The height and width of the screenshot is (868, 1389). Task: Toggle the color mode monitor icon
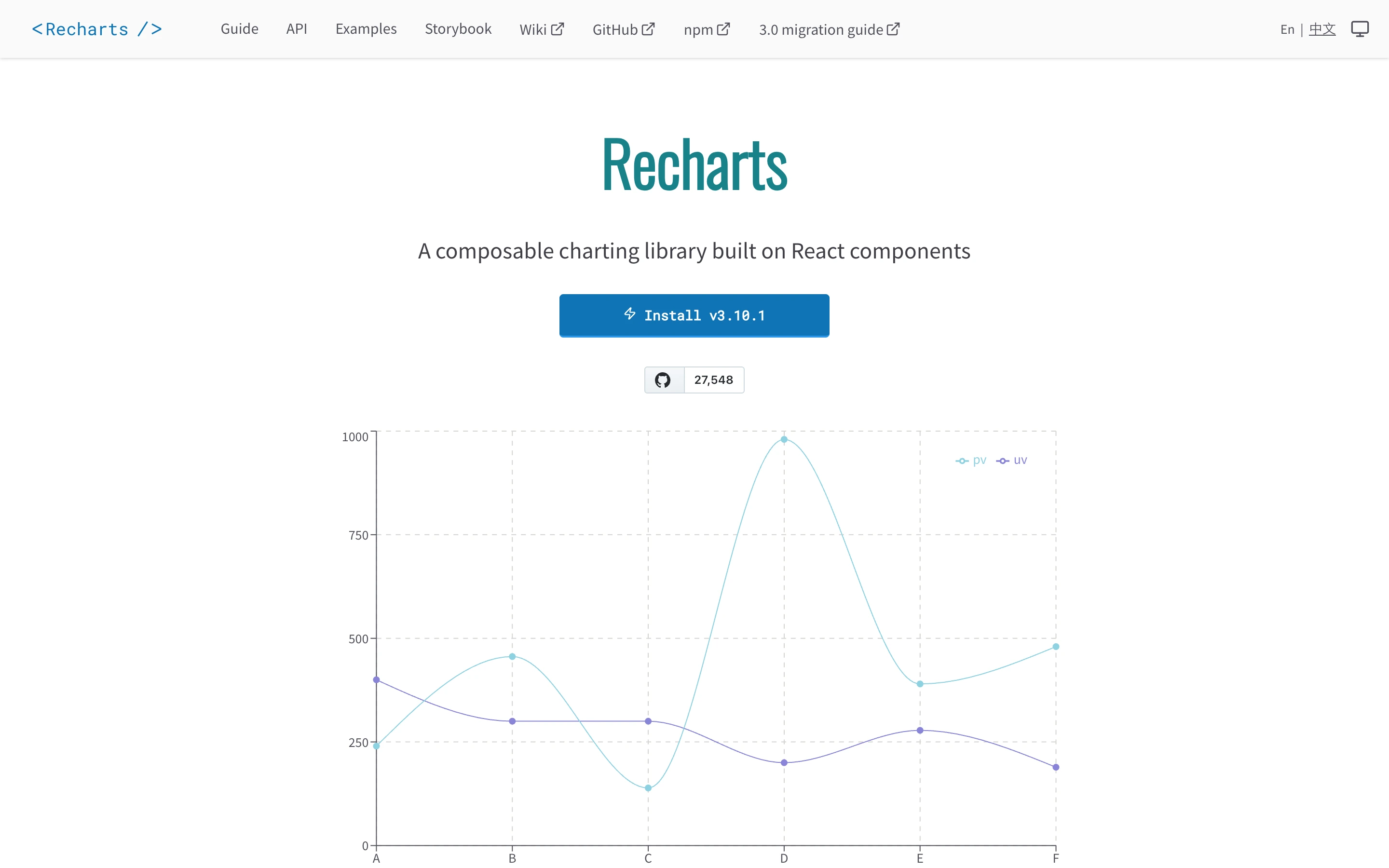click(x=1360, y=29)
